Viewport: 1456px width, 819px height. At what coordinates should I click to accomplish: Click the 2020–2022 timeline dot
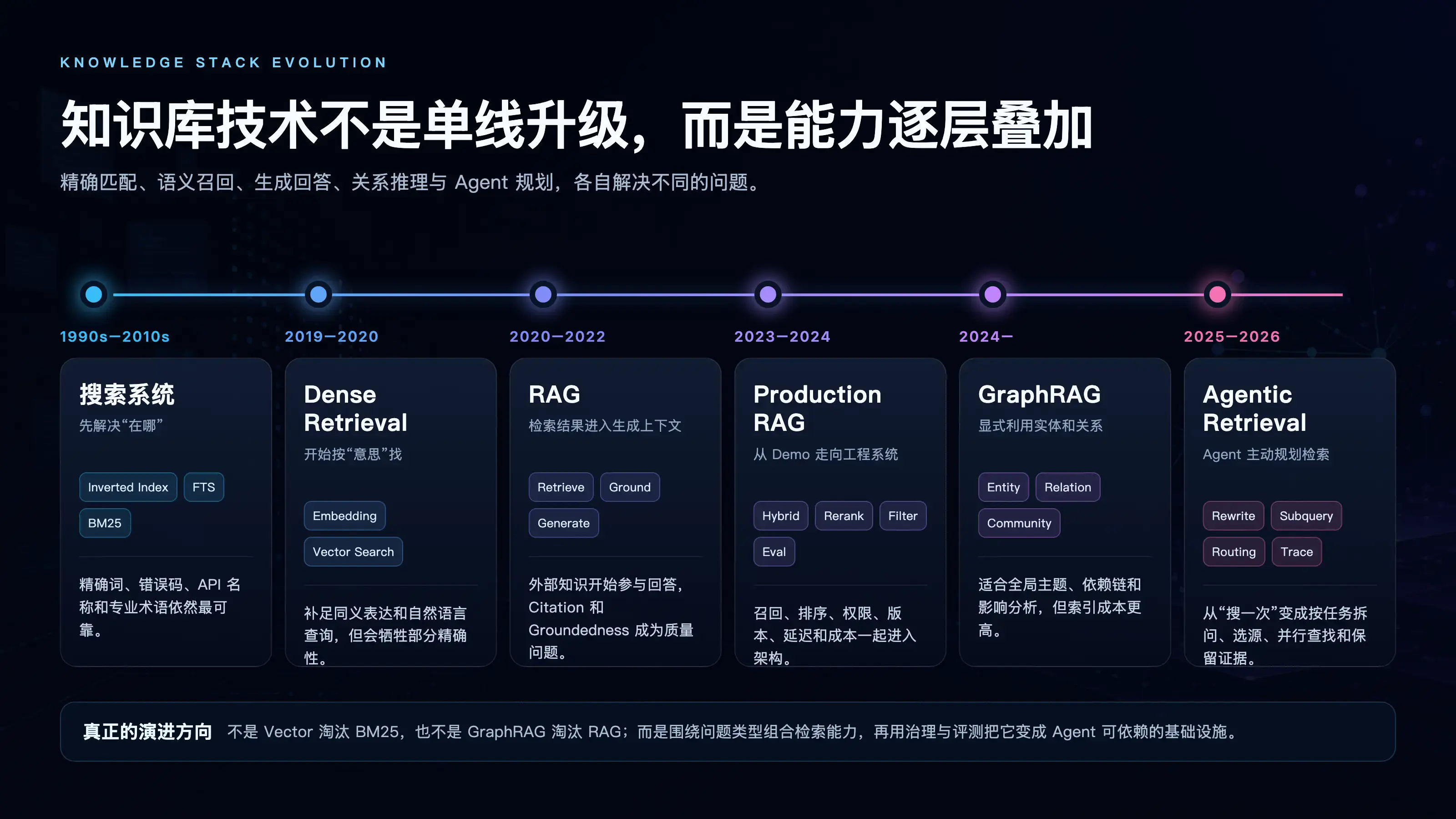point(543,294)
